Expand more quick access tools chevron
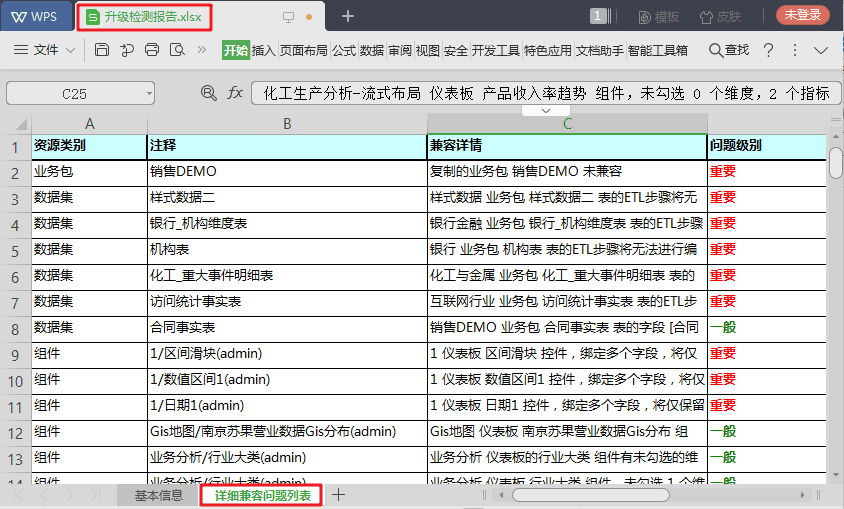 [202, 50]
